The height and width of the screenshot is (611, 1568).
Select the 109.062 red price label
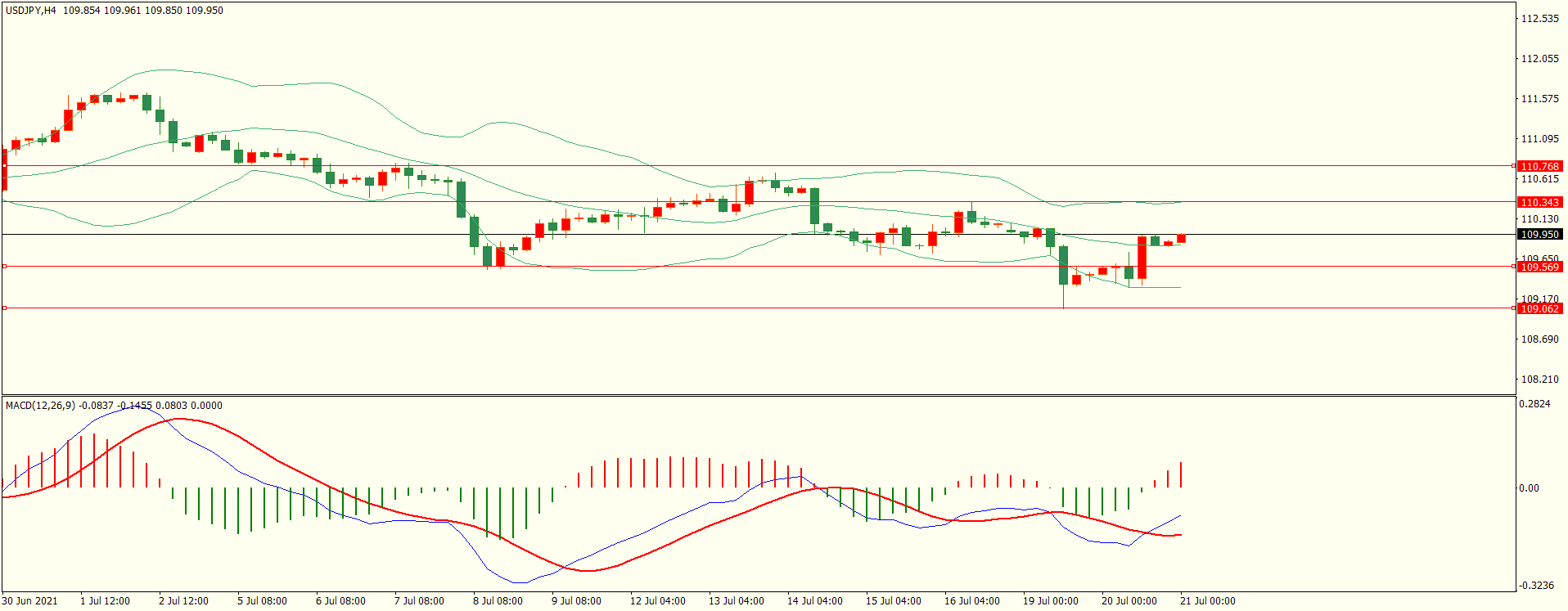click(x=1540, y=308)
